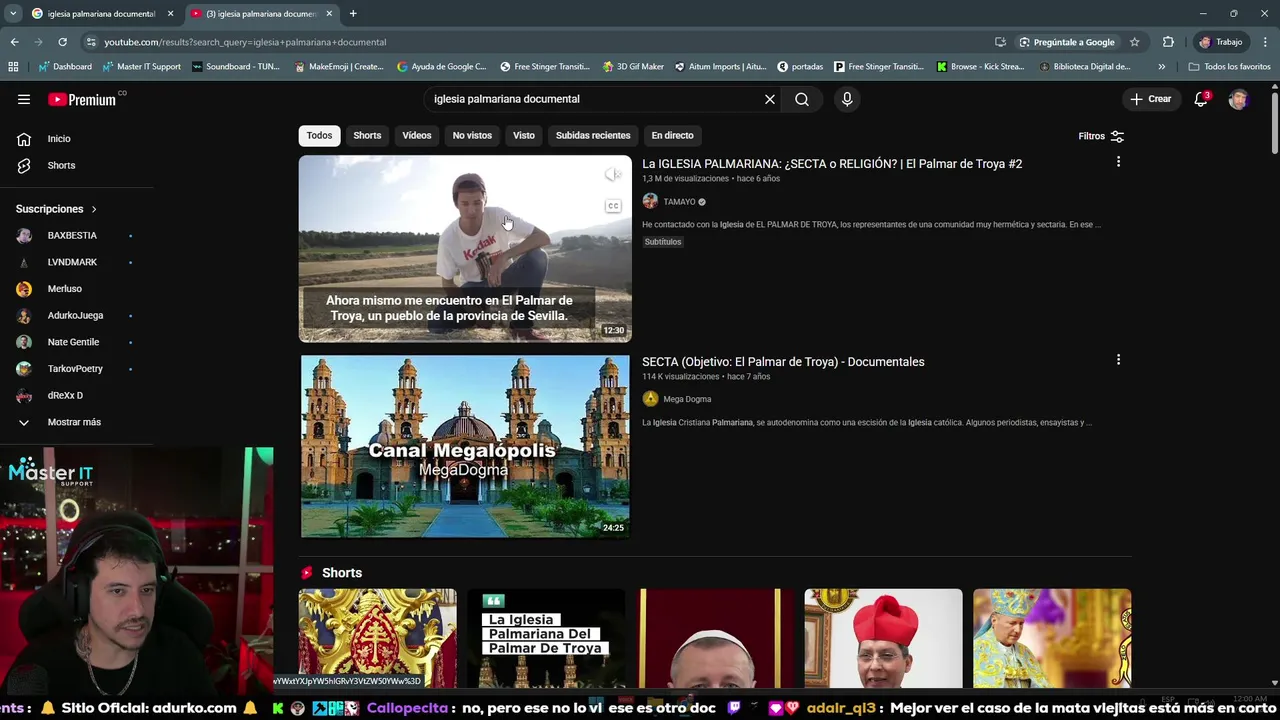
Task: Open Chrome three-dot menu
Action: pyautogui.click(x=1266, y=42)
